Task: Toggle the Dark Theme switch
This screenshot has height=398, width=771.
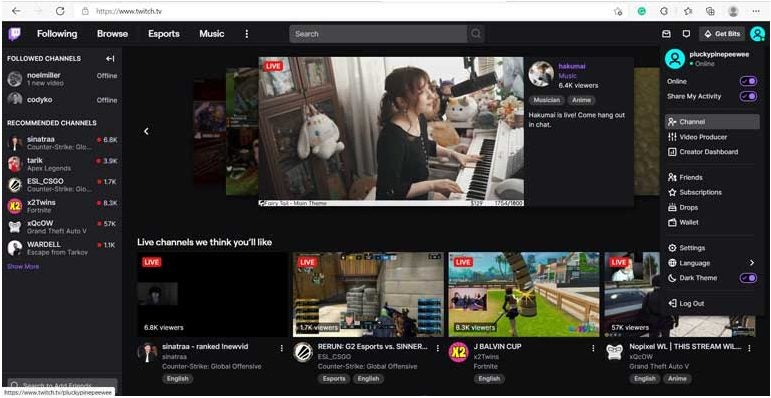Action: tap(748, 278)
